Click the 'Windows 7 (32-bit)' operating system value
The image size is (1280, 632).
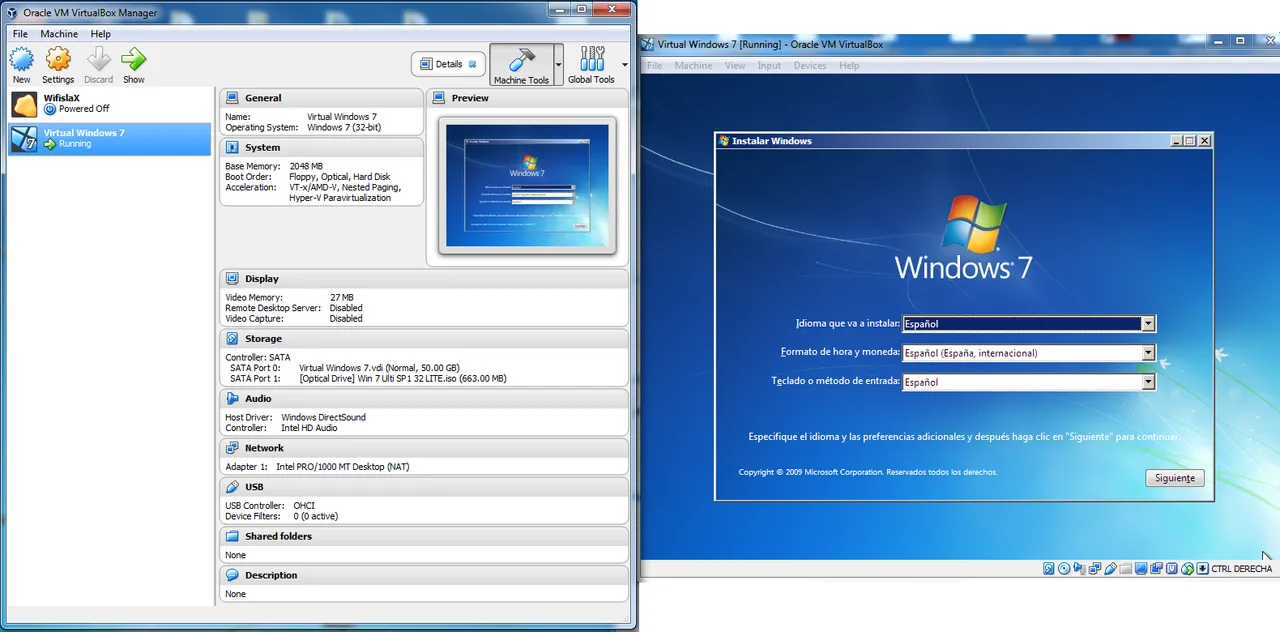pos(343,127)
